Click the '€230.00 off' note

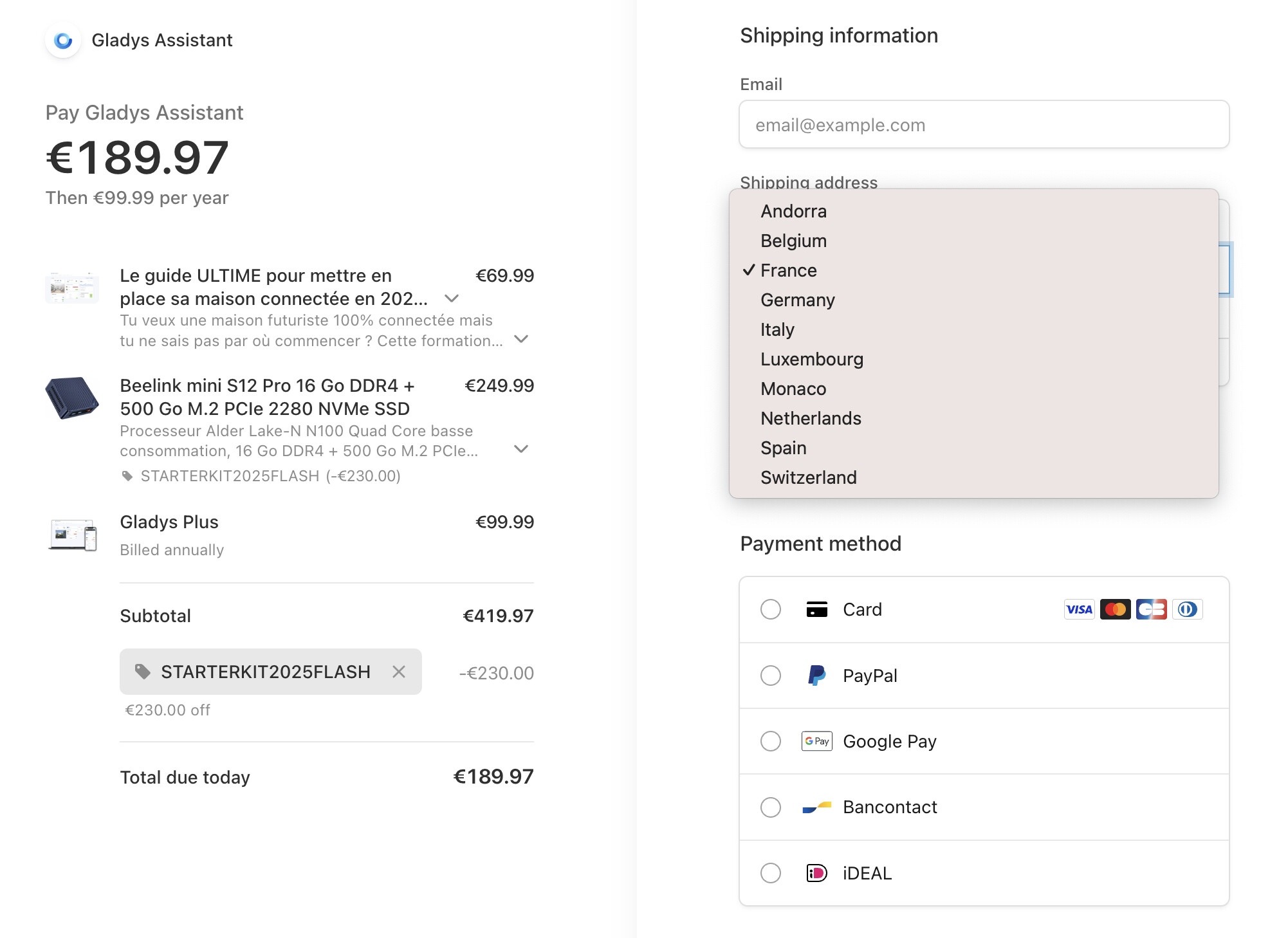tap(168, 710)
